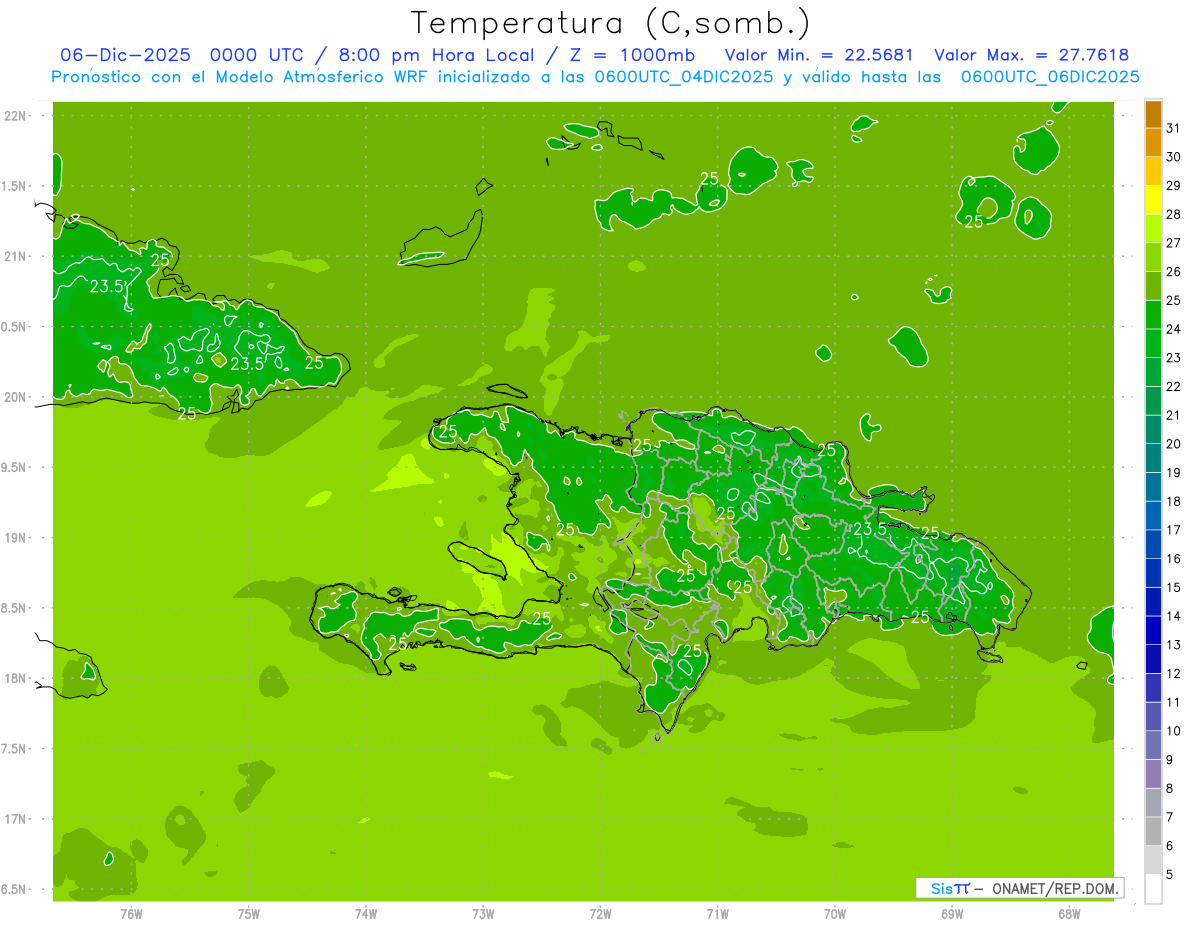Click the '8:00 pm Hora Local' text

point(439,55)
